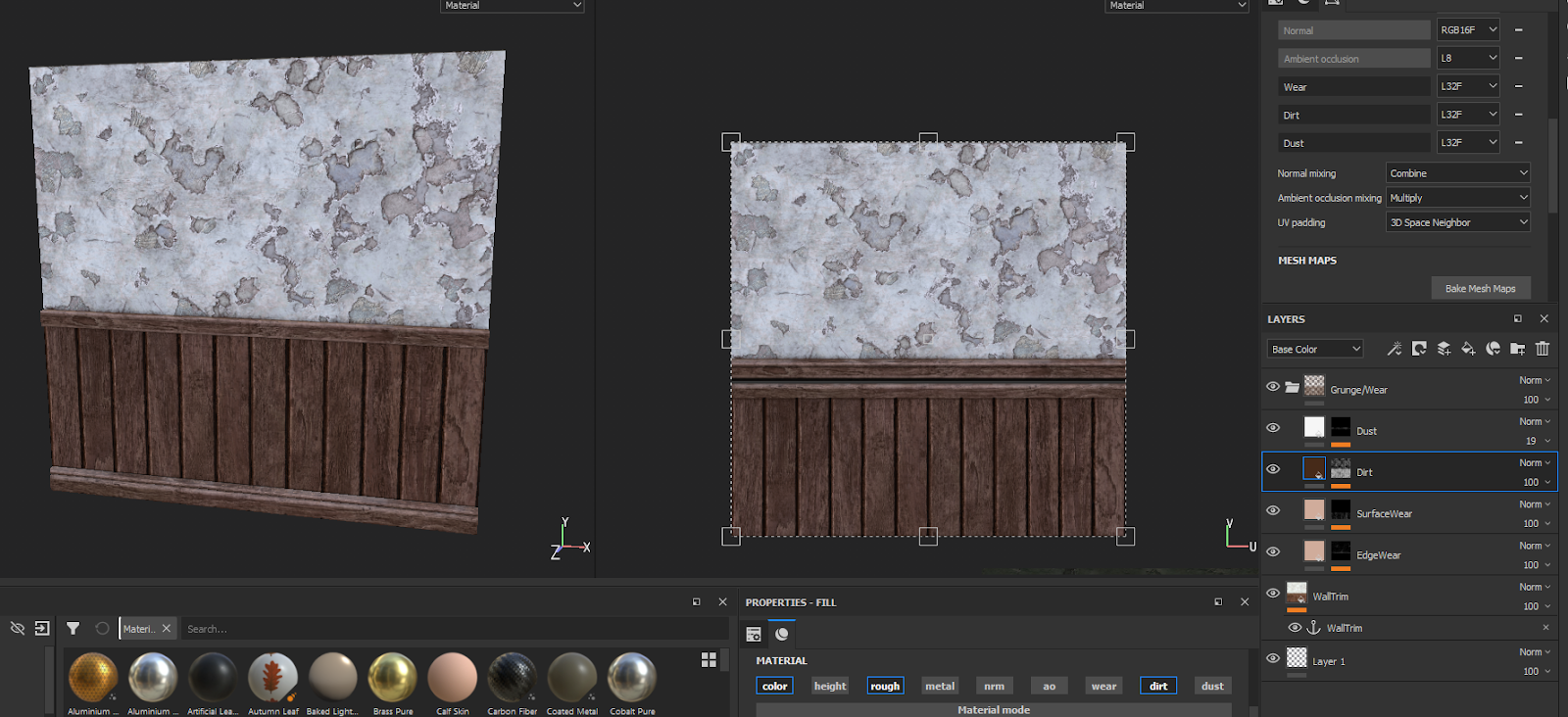Open the 2D viewport Material mode dropdown
The height and width of the screenshot is (717, 1568).
point(1177,6)
